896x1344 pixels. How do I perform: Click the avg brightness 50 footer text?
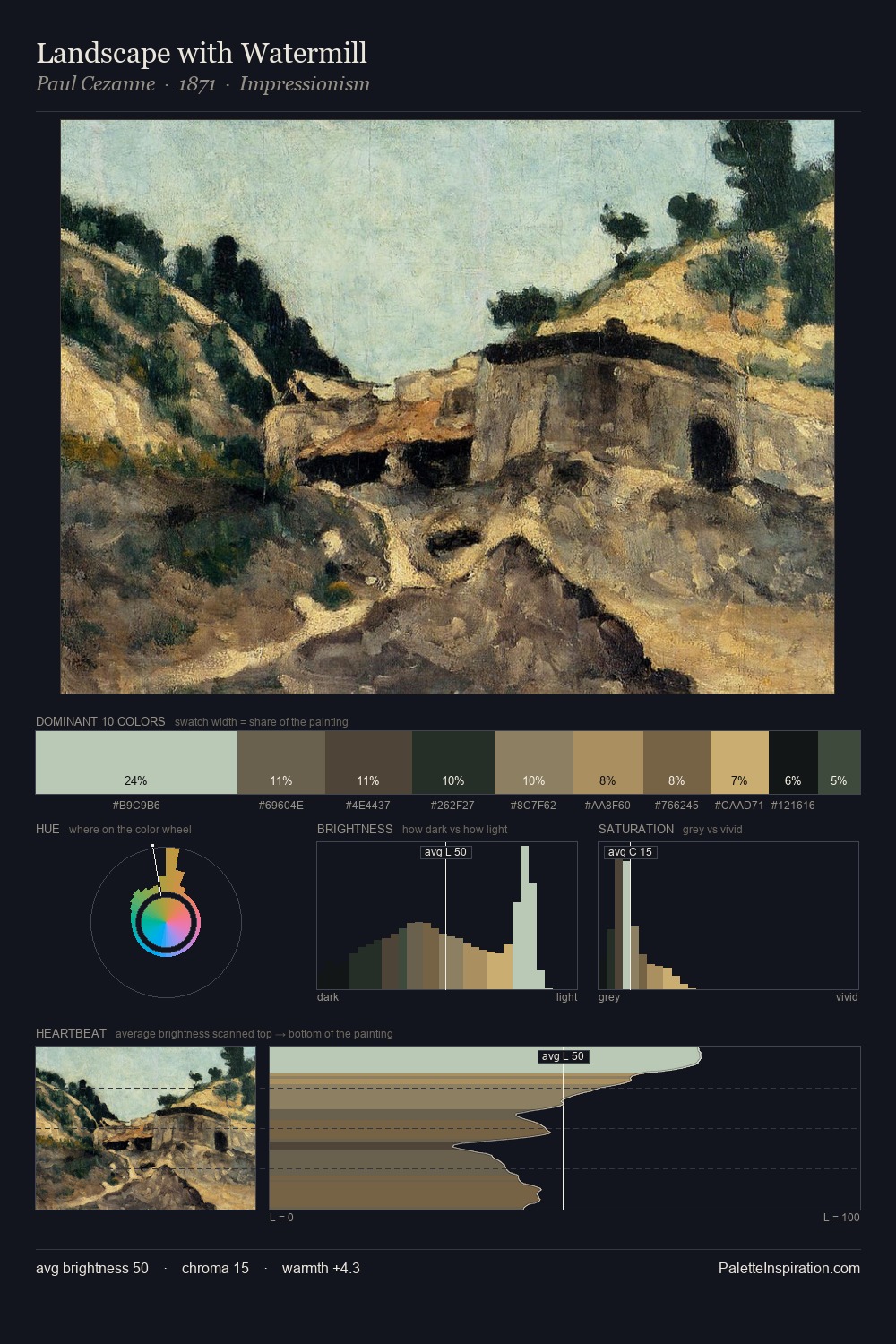pyautogui.click(x=92, y=1268)
